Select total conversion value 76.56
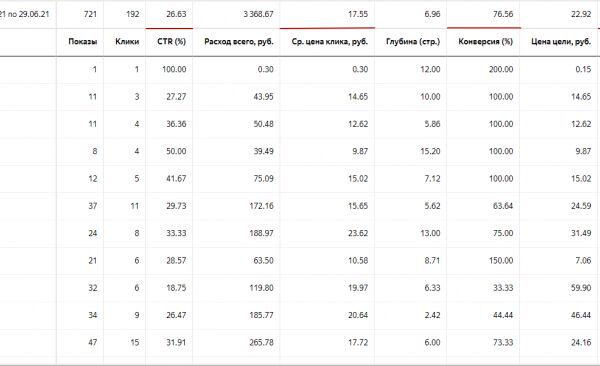 point(503,14)
